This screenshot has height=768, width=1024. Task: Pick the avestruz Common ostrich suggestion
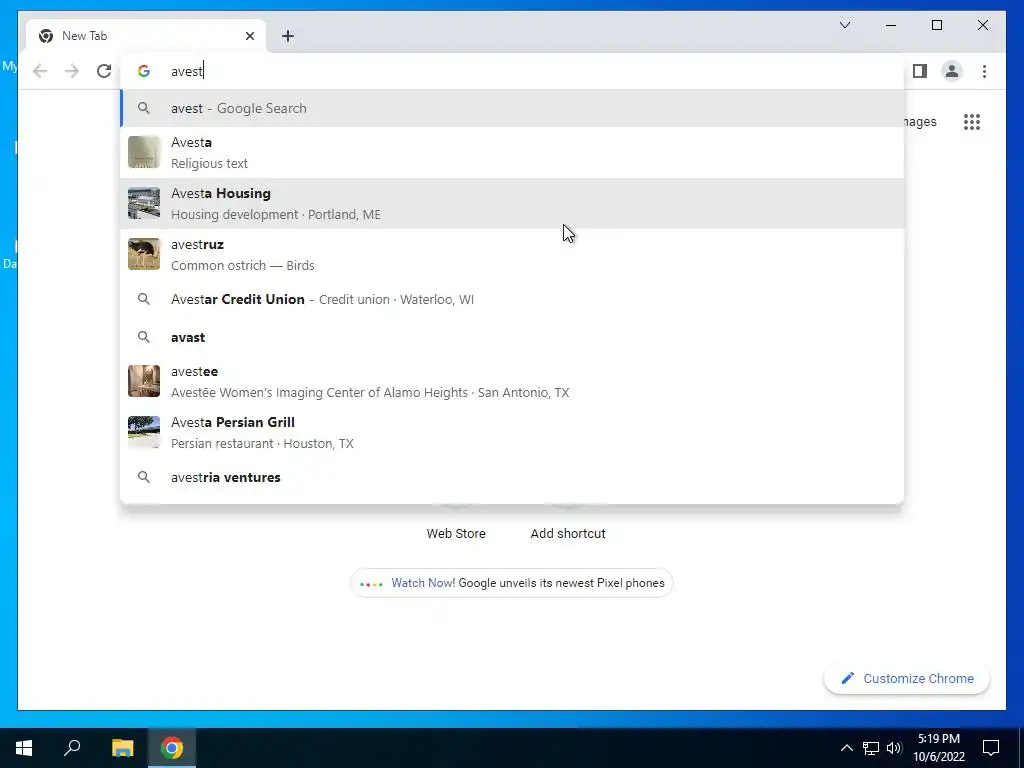[513, 255]
